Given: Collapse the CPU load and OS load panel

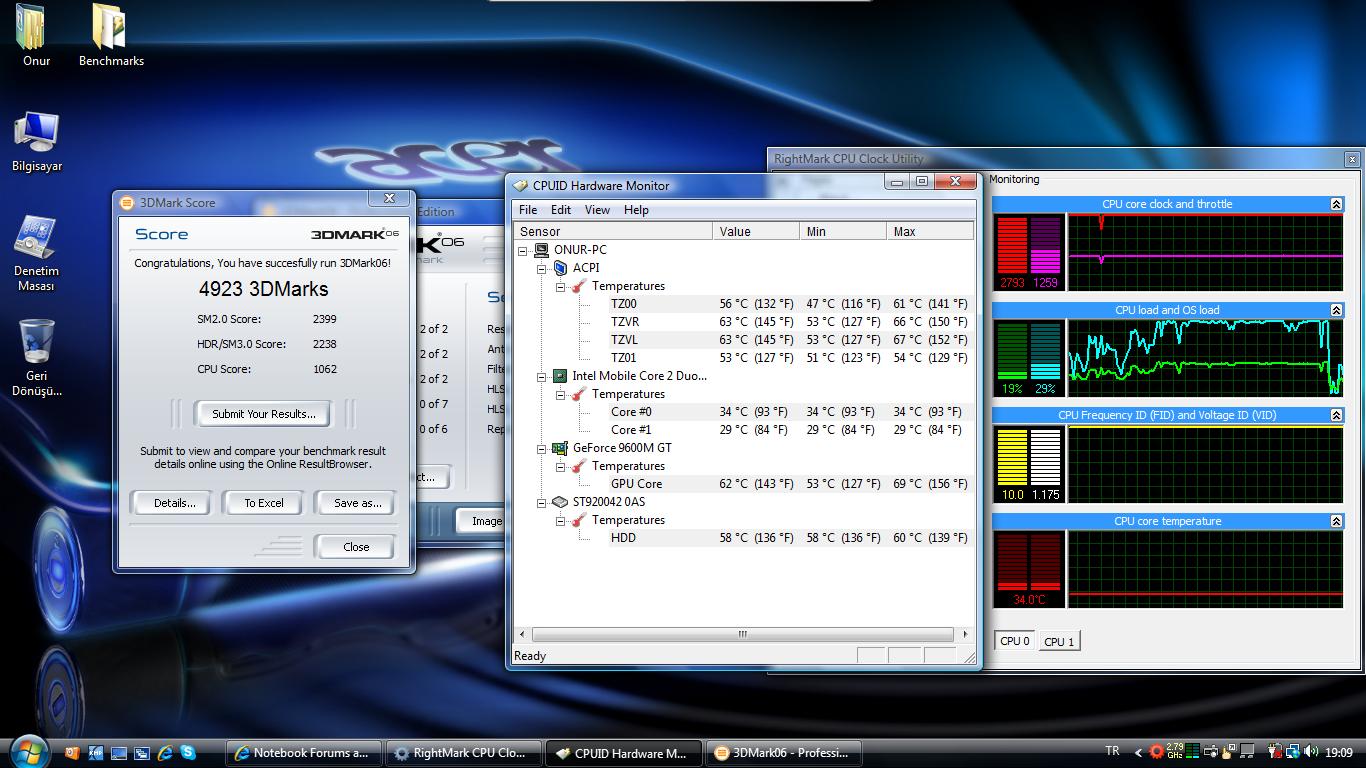Looking at the screenshot, I should pyautogui.click(x=1336, y=310).
